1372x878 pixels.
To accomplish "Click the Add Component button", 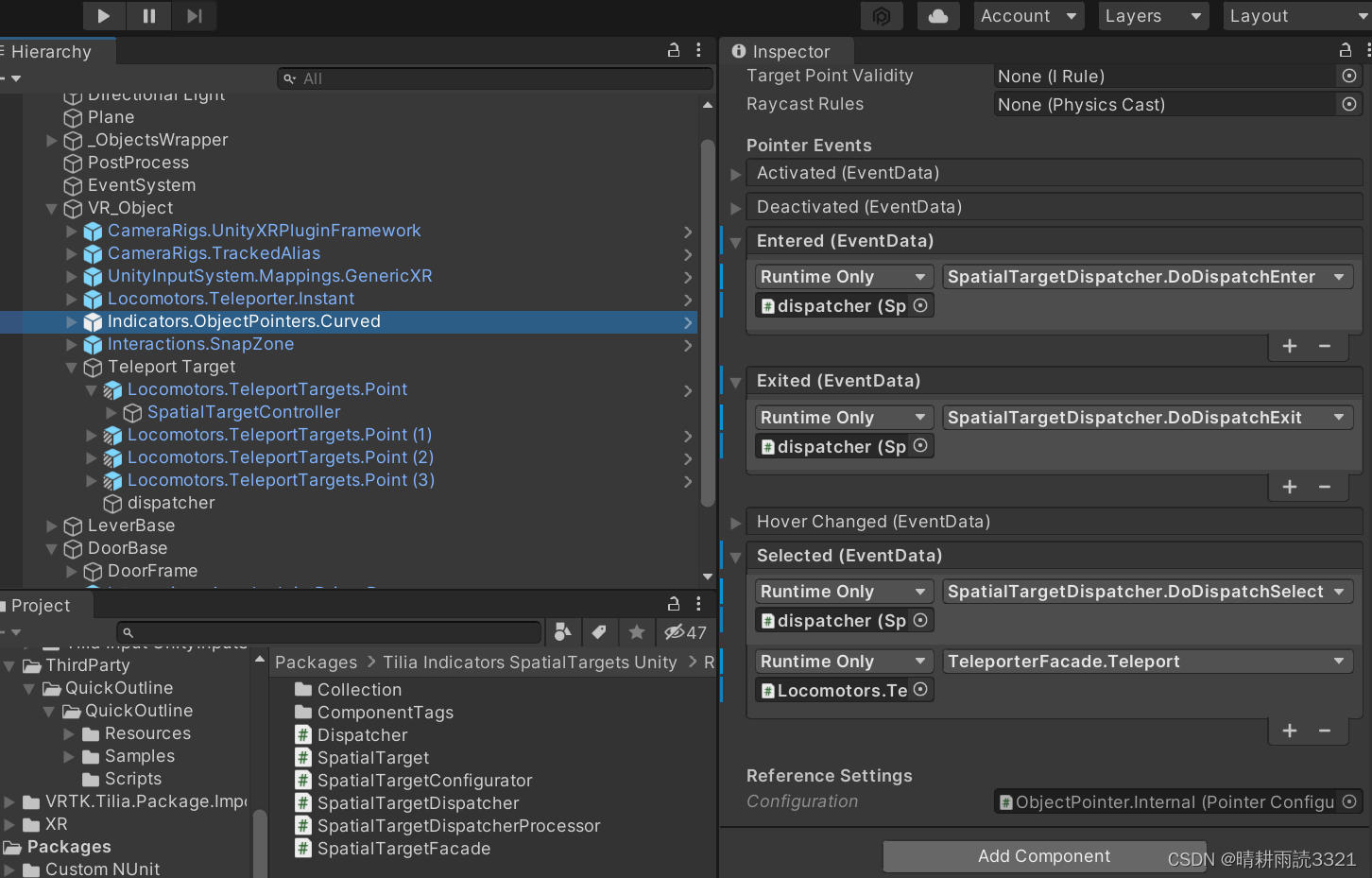I will tap(1044, 856).
